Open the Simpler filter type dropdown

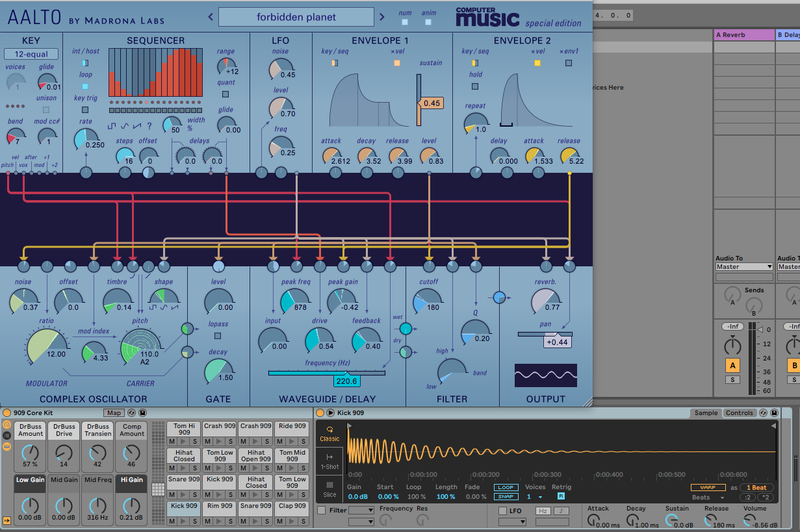click(361, 510)
